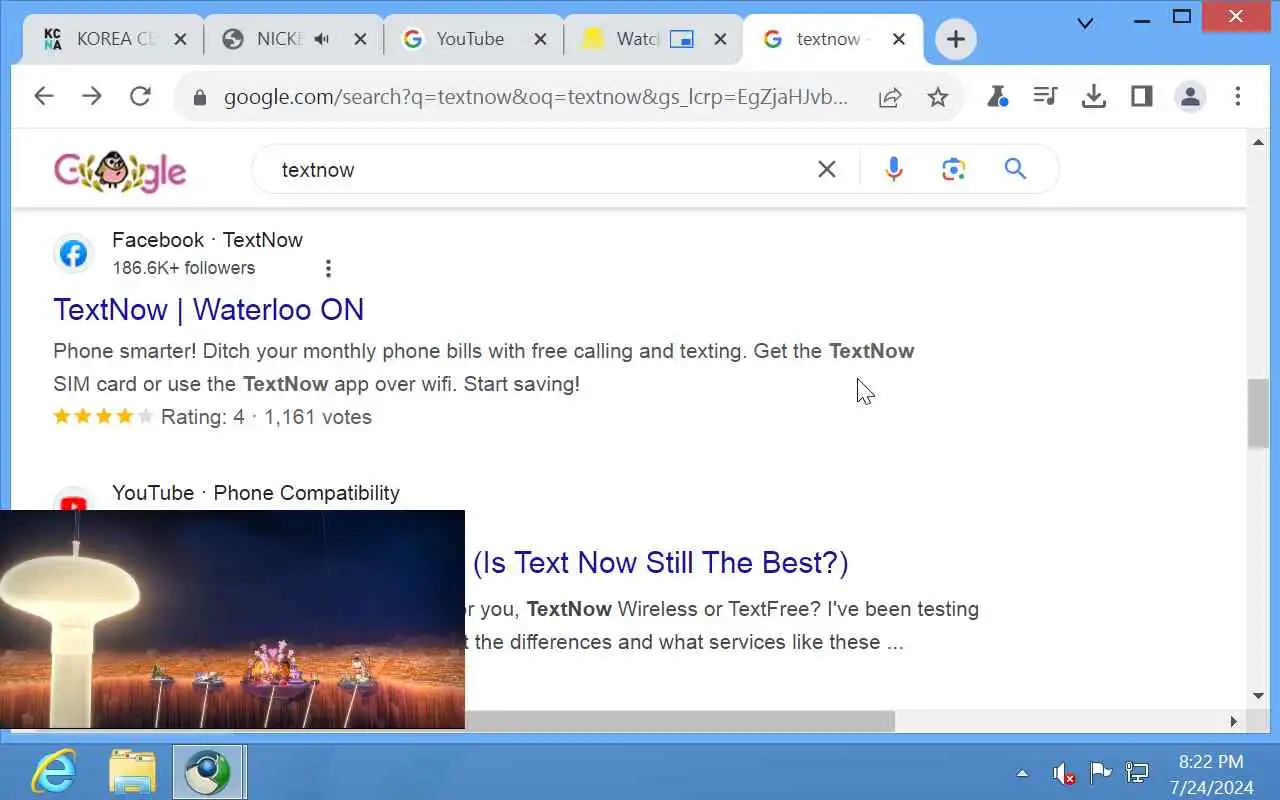The width and height of the screenshot is (1280, 800).
Task: Switch to the YouTube tab
Action: [x=472, y=39]
